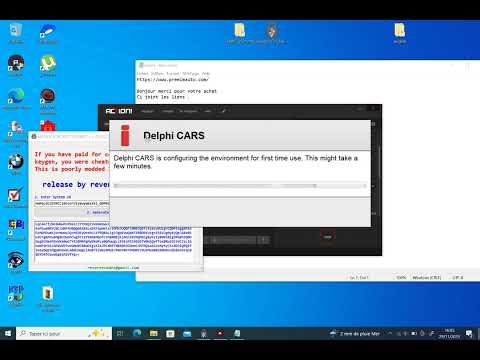Open the folder icon at top right
Viewport: 480px width, 360px height.
tap(399, 31)
